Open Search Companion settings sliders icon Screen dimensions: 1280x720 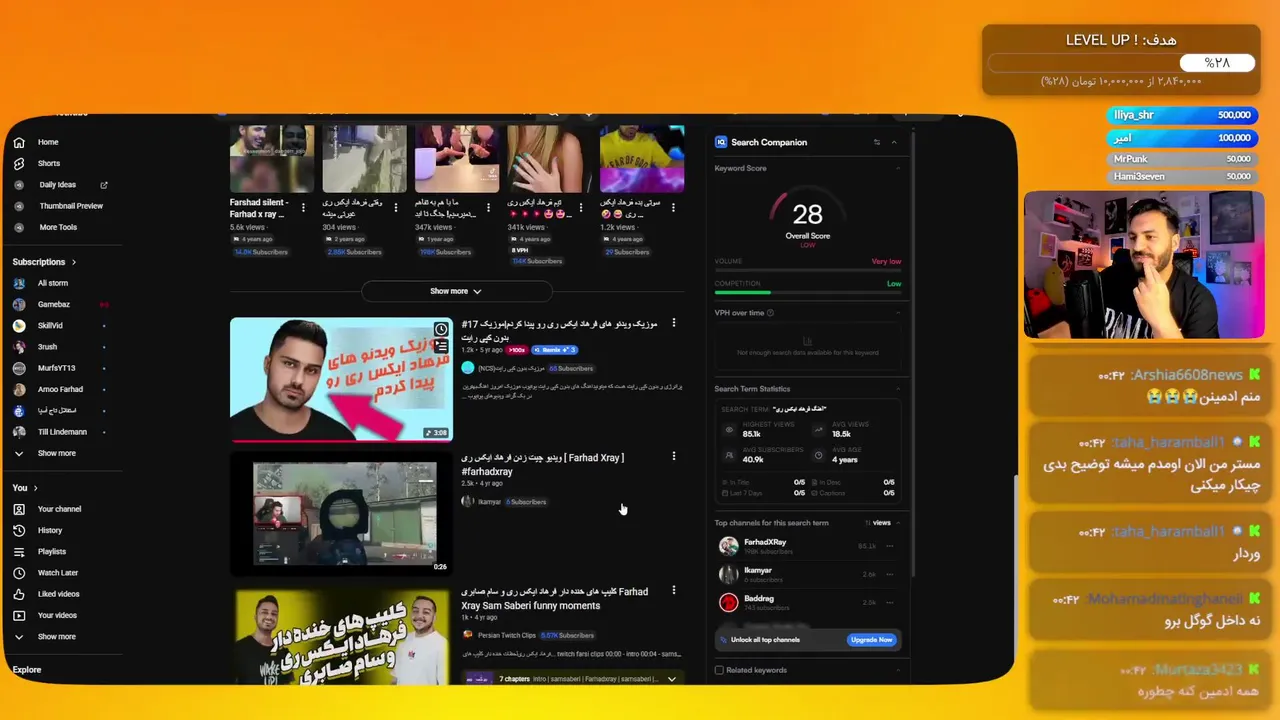877,142
